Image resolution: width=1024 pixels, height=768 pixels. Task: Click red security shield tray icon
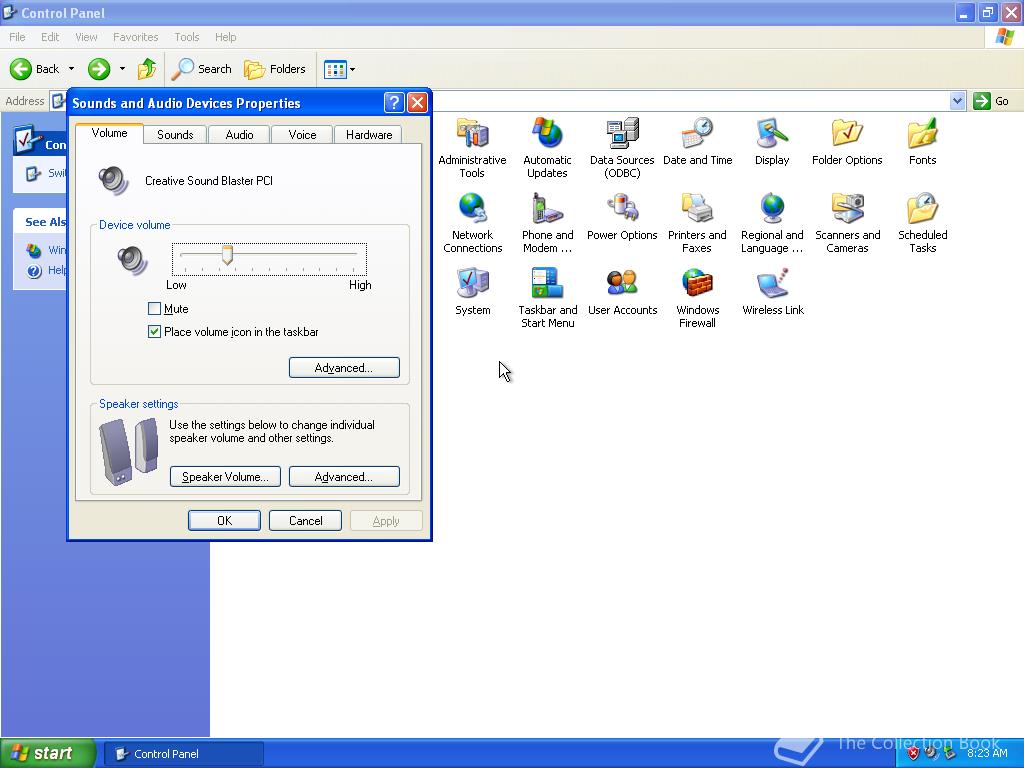913,754
